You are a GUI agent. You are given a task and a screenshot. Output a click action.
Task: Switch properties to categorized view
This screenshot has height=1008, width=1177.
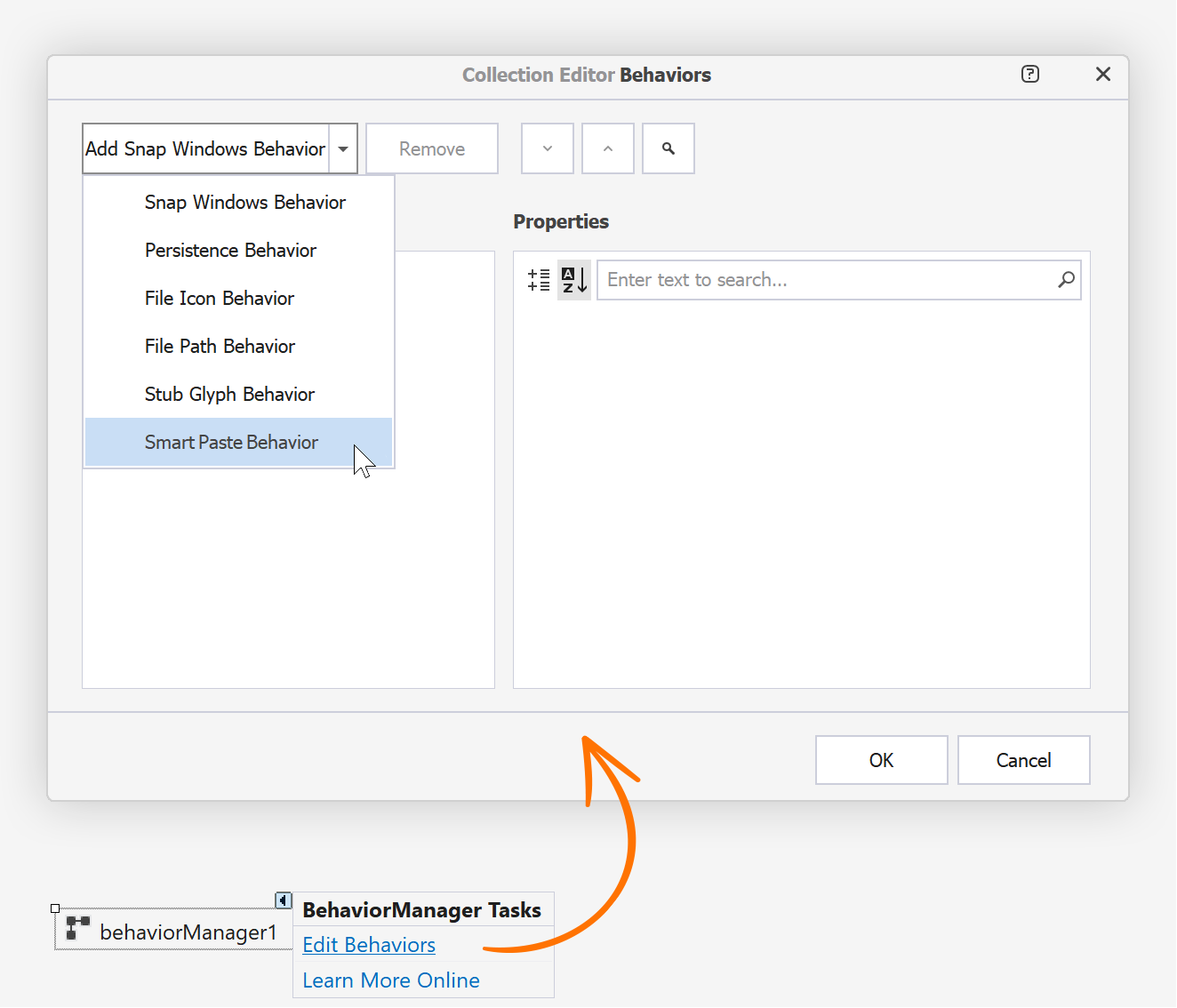(539, 280)
